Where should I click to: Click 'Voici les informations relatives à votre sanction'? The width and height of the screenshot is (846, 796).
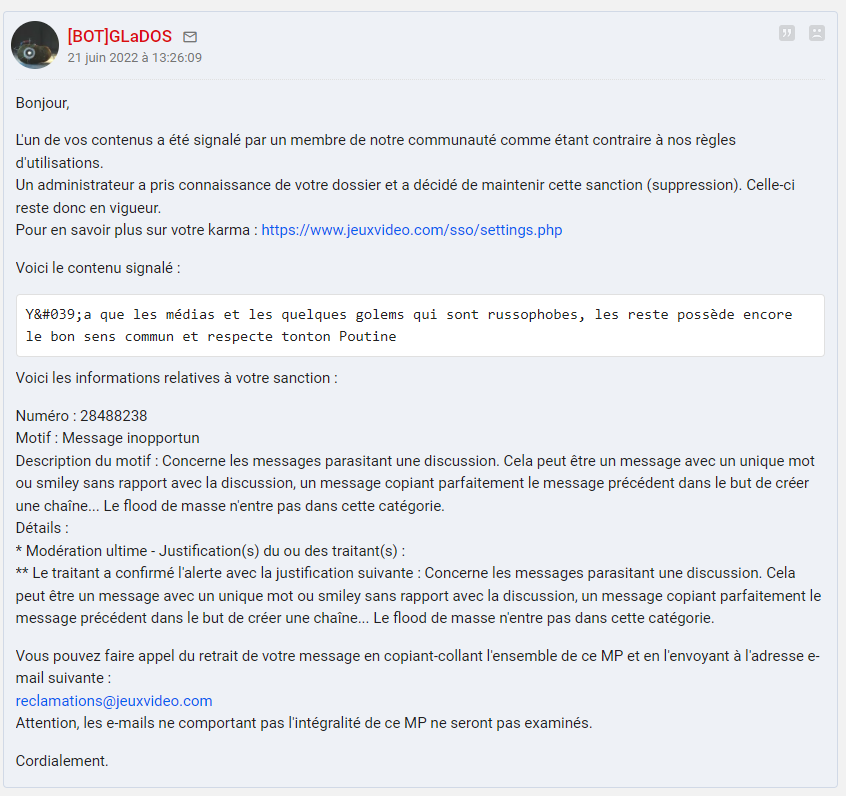point(176,378)
